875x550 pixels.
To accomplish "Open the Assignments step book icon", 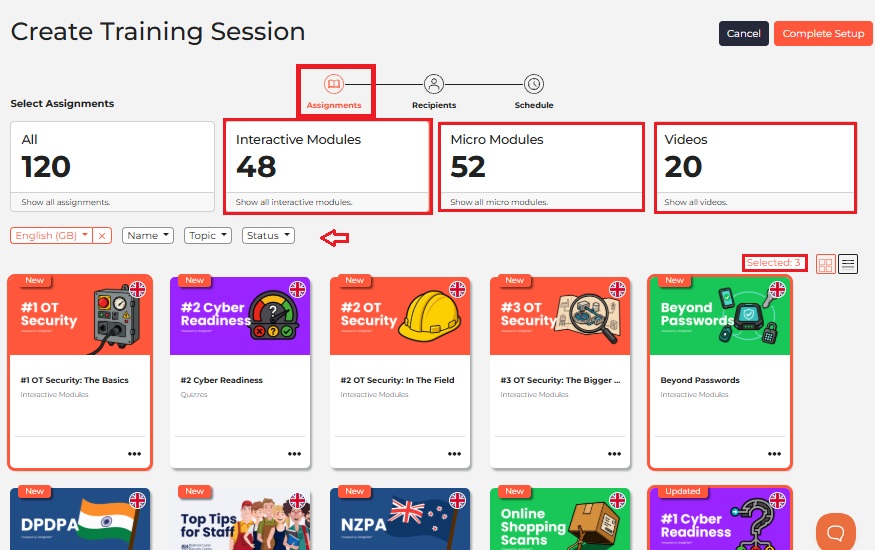I will 334,84.
